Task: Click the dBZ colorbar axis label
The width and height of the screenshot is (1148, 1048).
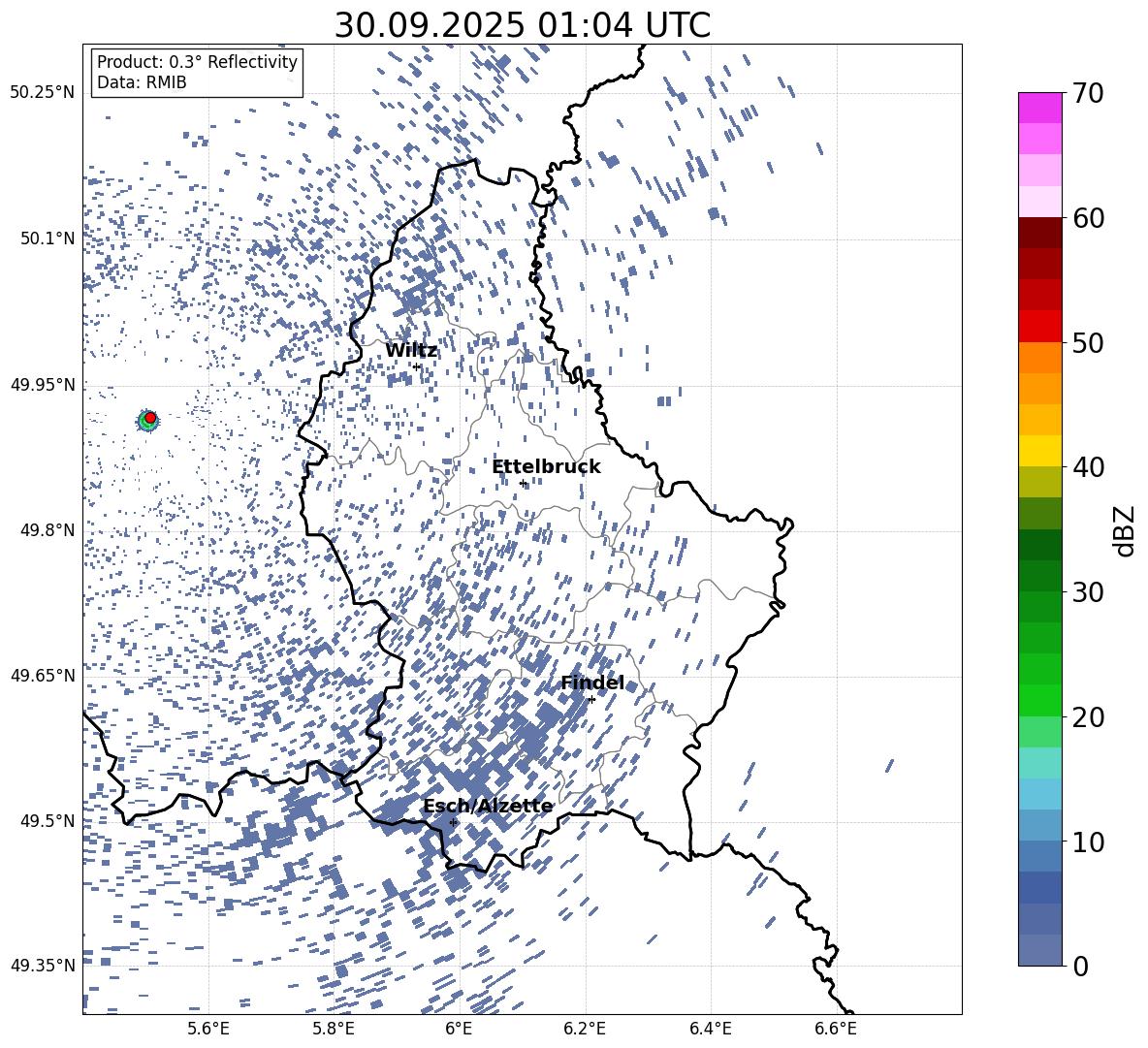Action: (1126, 531)
